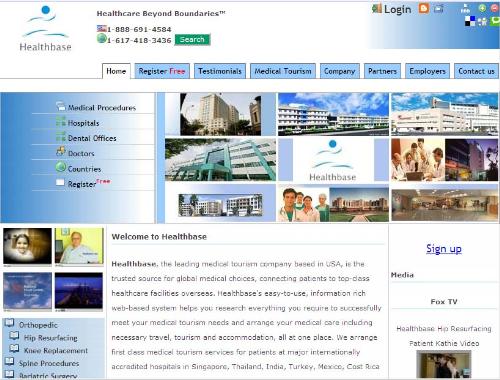Screen dimensions: 500x380
Task: Select the Home tab
Action: [x=116, y=71]
